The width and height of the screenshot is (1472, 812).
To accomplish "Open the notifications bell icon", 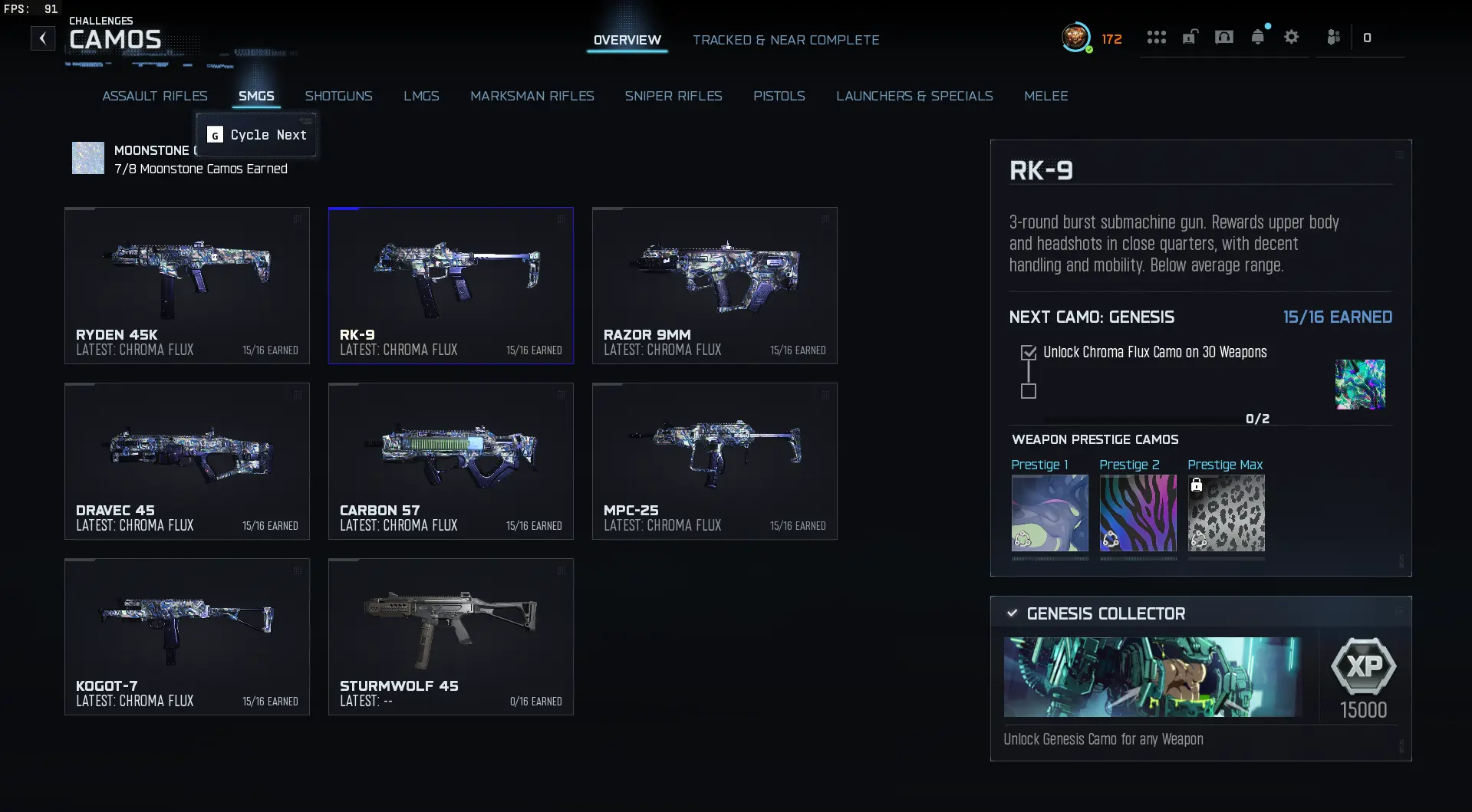I will coord(1257,37).
